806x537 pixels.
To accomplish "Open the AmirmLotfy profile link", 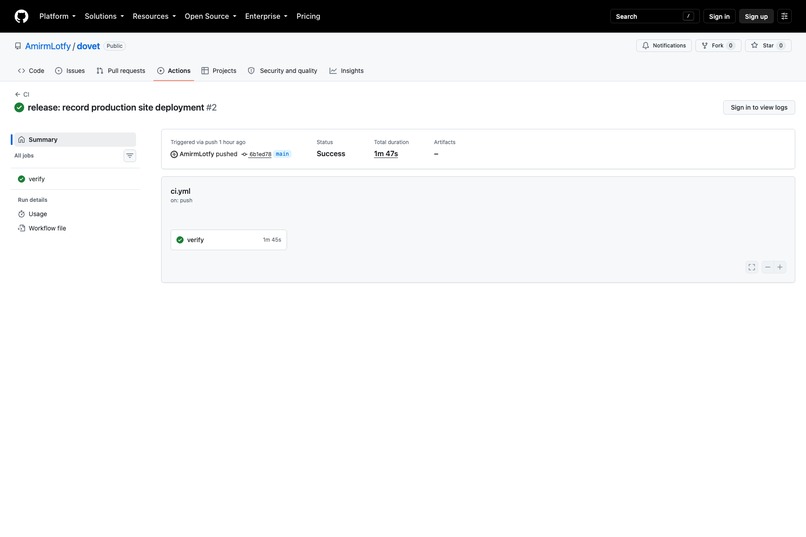I will tap(48, 46).
